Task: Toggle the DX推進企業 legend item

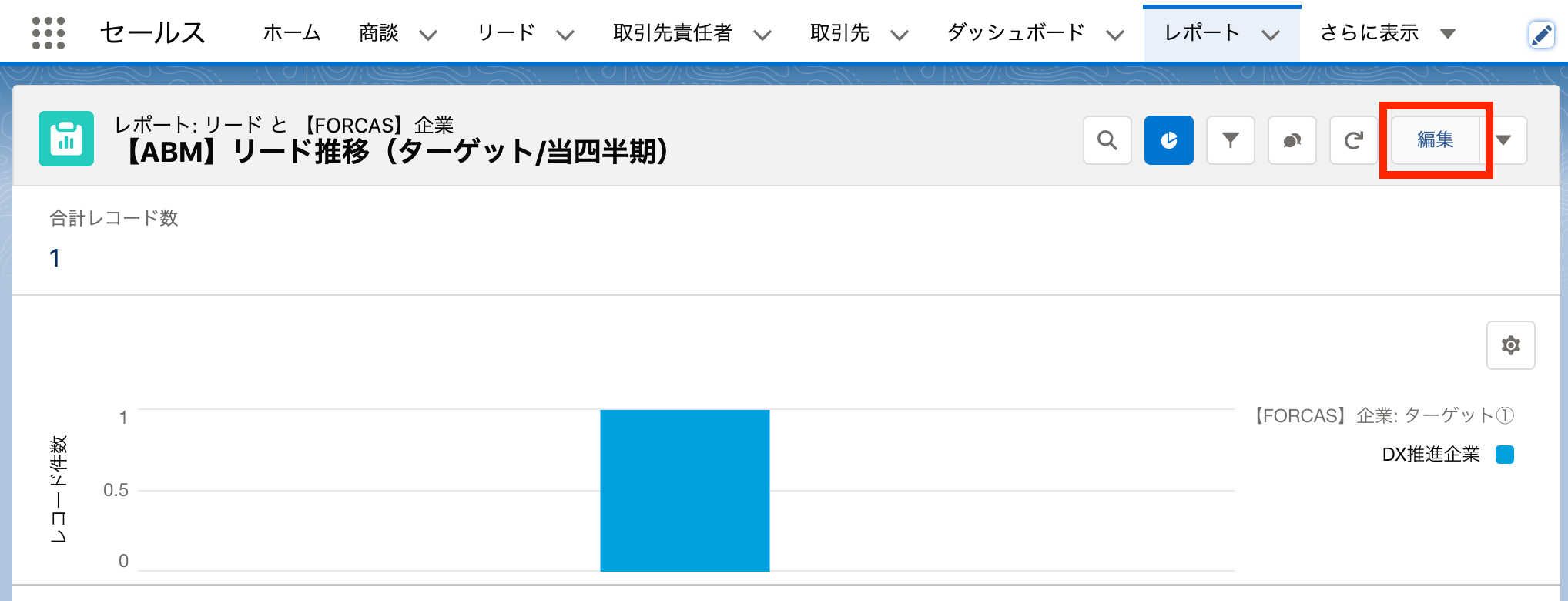Action: coord(1430,455)
